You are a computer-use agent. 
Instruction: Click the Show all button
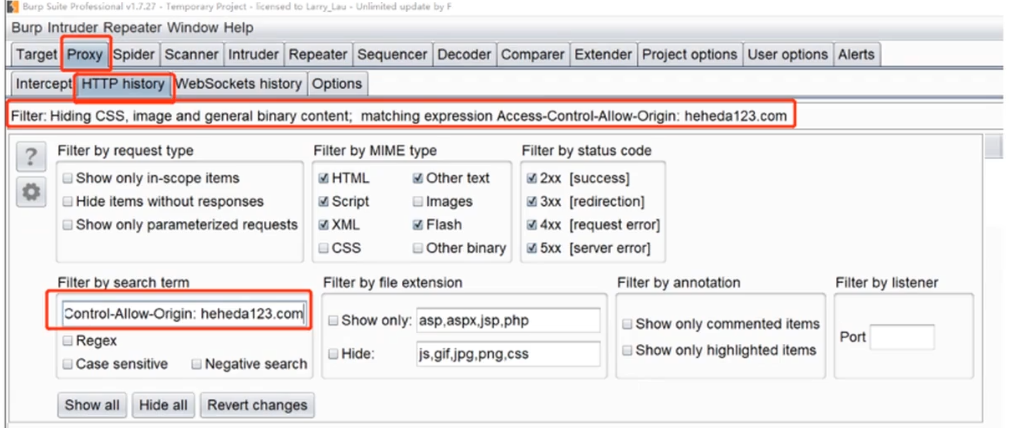point(92,405)
